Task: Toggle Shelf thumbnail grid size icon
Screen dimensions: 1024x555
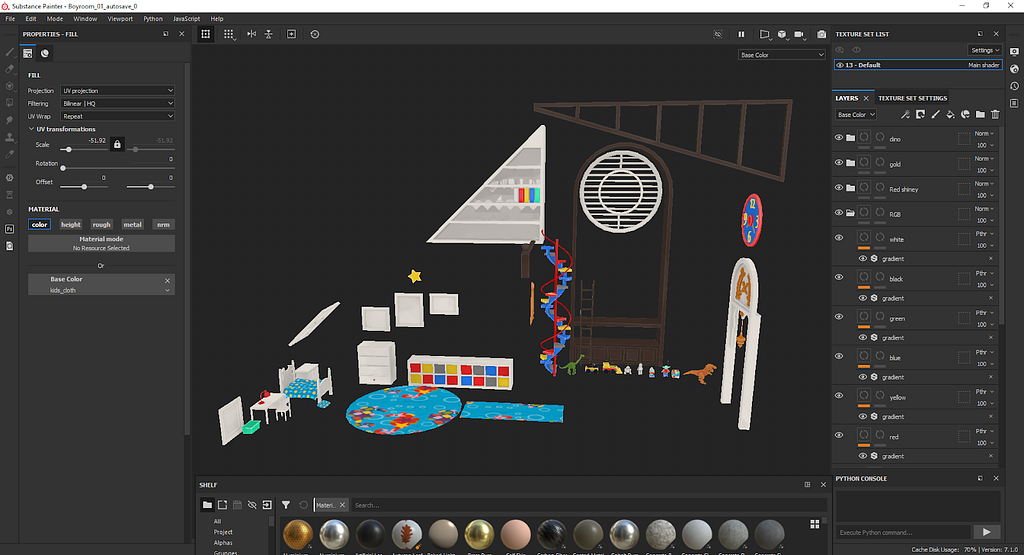Action: [814, 524]
